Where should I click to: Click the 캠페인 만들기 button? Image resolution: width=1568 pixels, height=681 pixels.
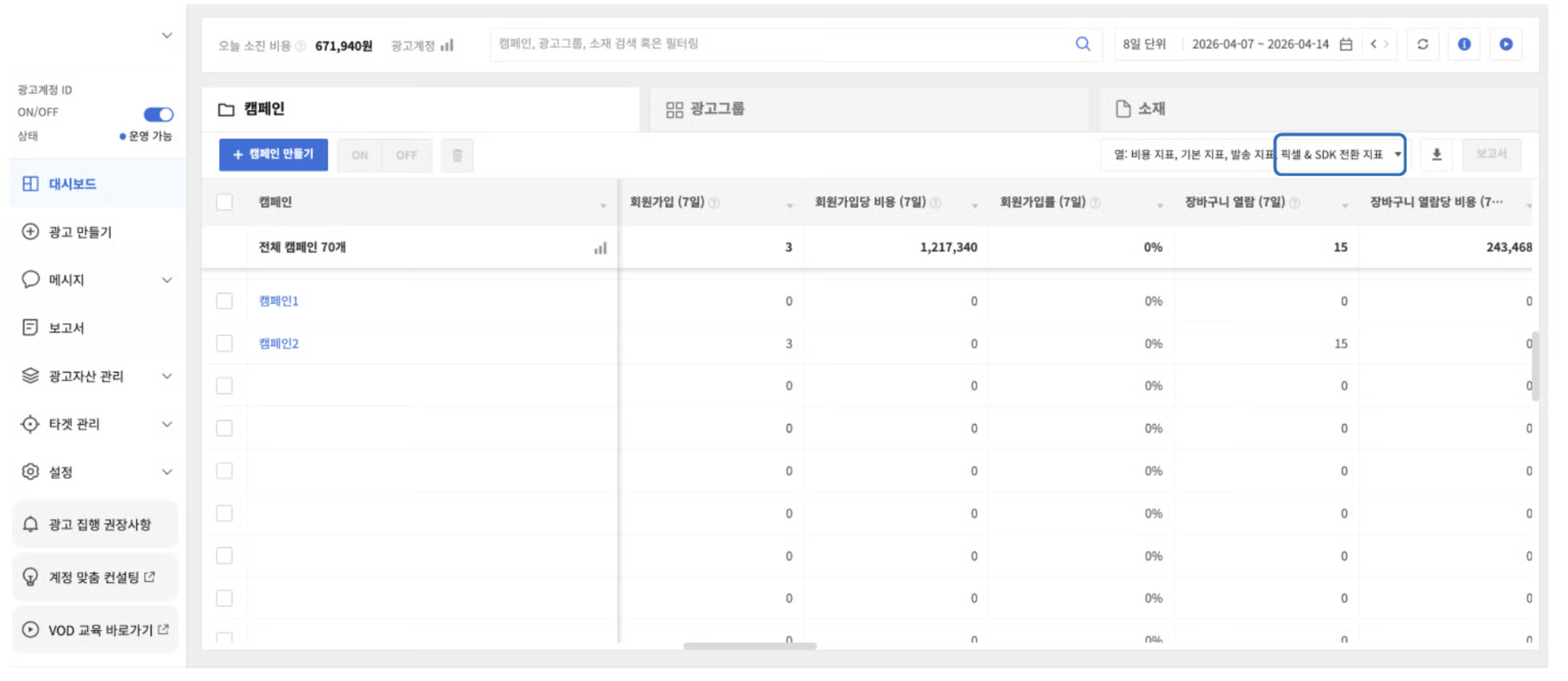(x=273, y=155)
